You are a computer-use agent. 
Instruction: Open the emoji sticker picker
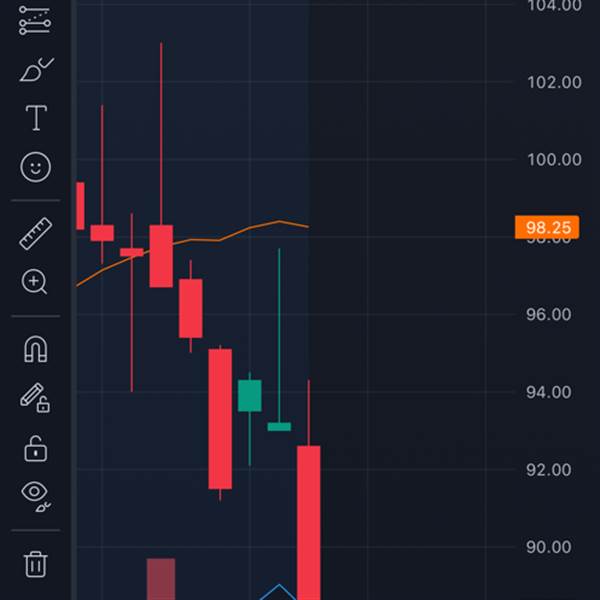36,167
